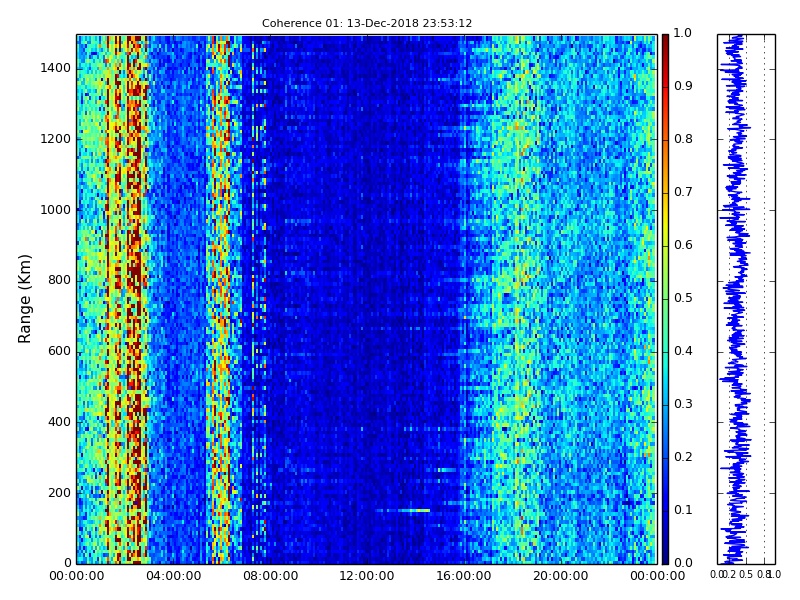Click the y-axis tick label '600'
This screenshot has width=800, height=600.
tap(60, 352)
